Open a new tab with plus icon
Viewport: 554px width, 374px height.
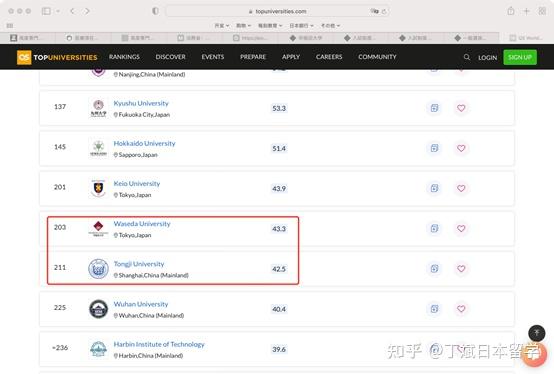tap(526, 11)
